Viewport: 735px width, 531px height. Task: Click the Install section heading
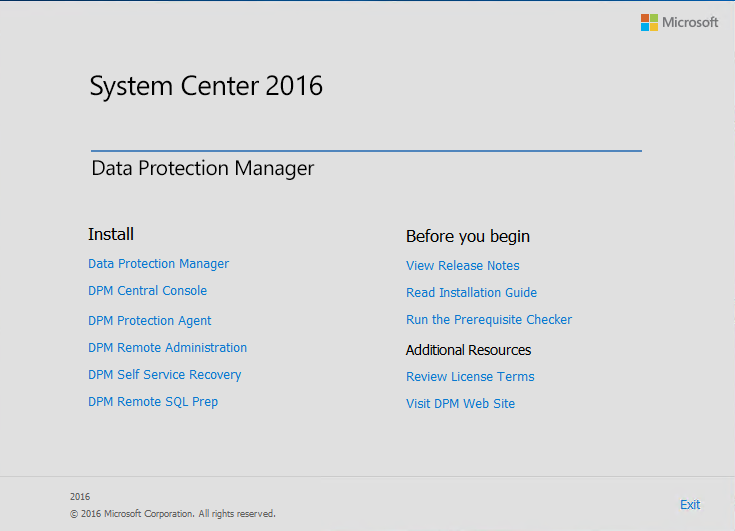point(111,234)
